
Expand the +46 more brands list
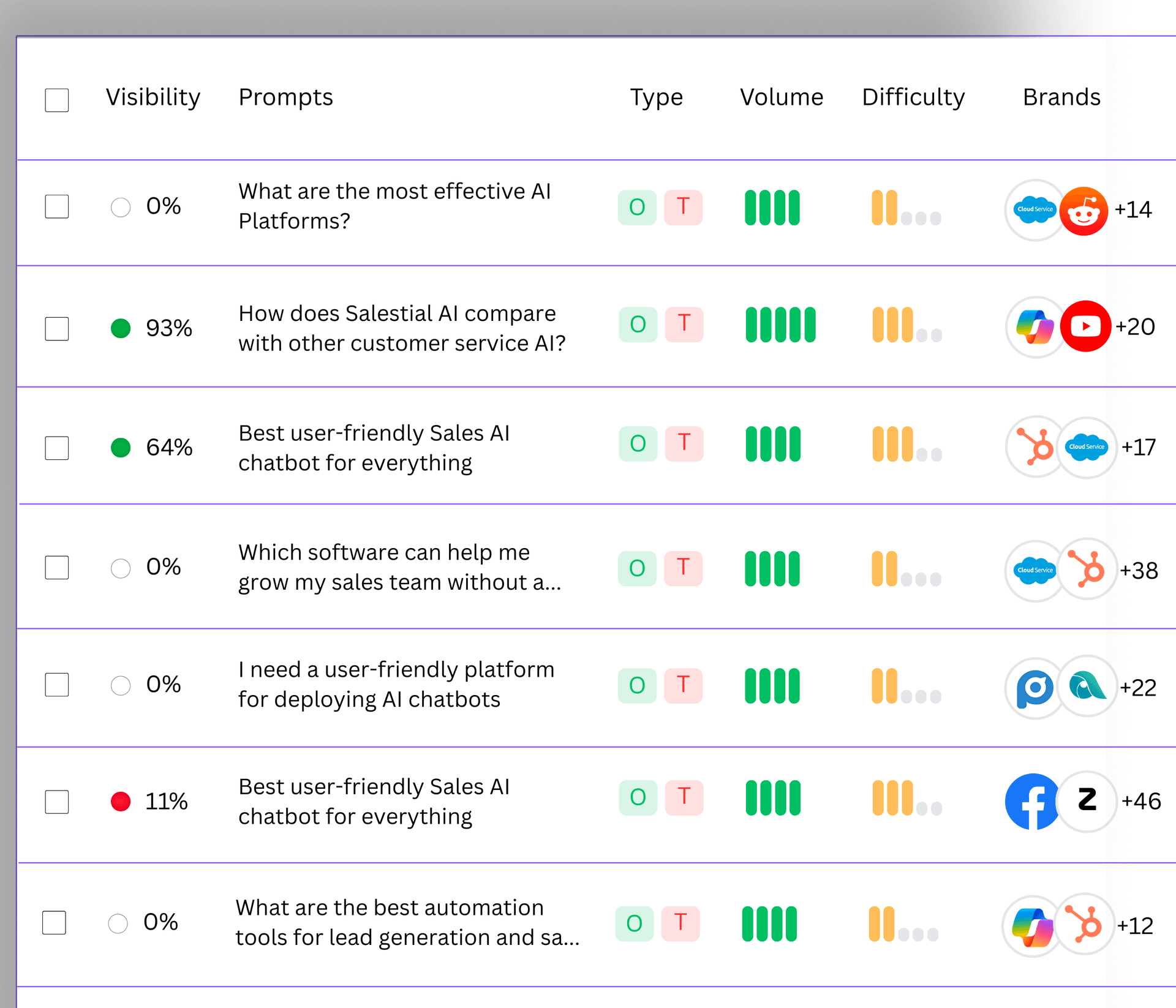1140,801
